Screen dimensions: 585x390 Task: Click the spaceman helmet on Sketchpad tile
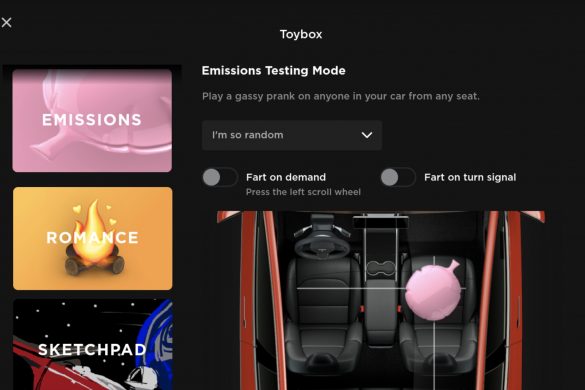142,376
